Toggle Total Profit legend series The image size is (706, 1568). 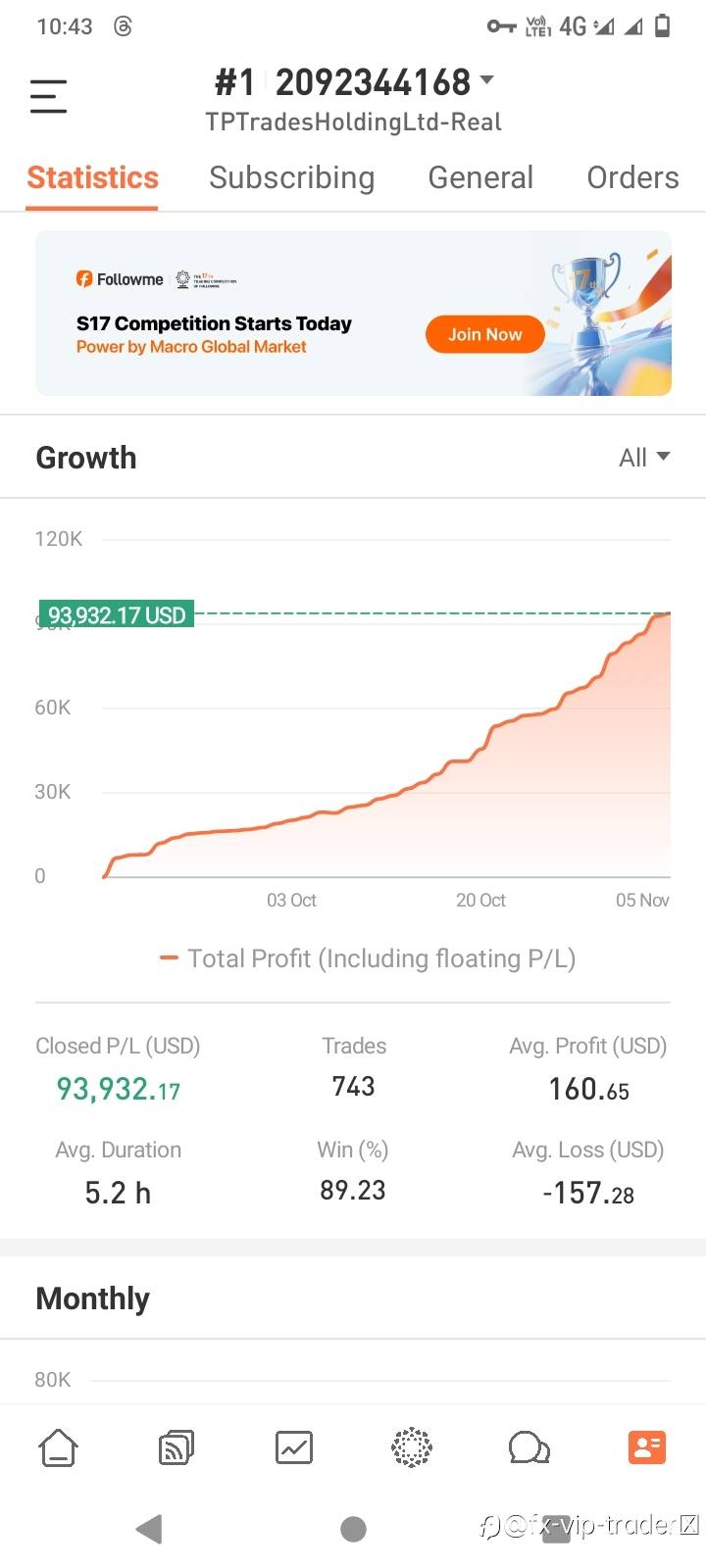click(x=368, y=958)
